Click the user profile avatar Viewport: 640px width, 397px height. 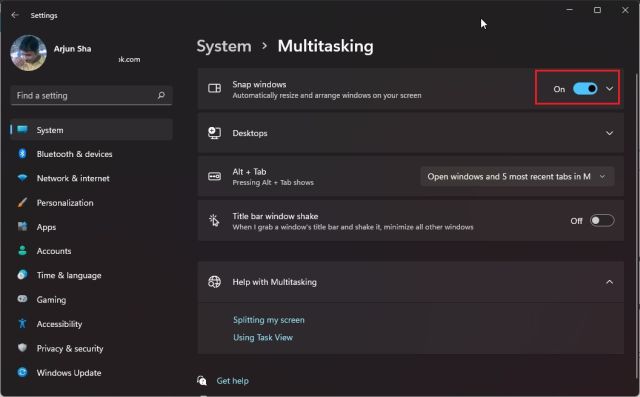(x=29, y=53)
